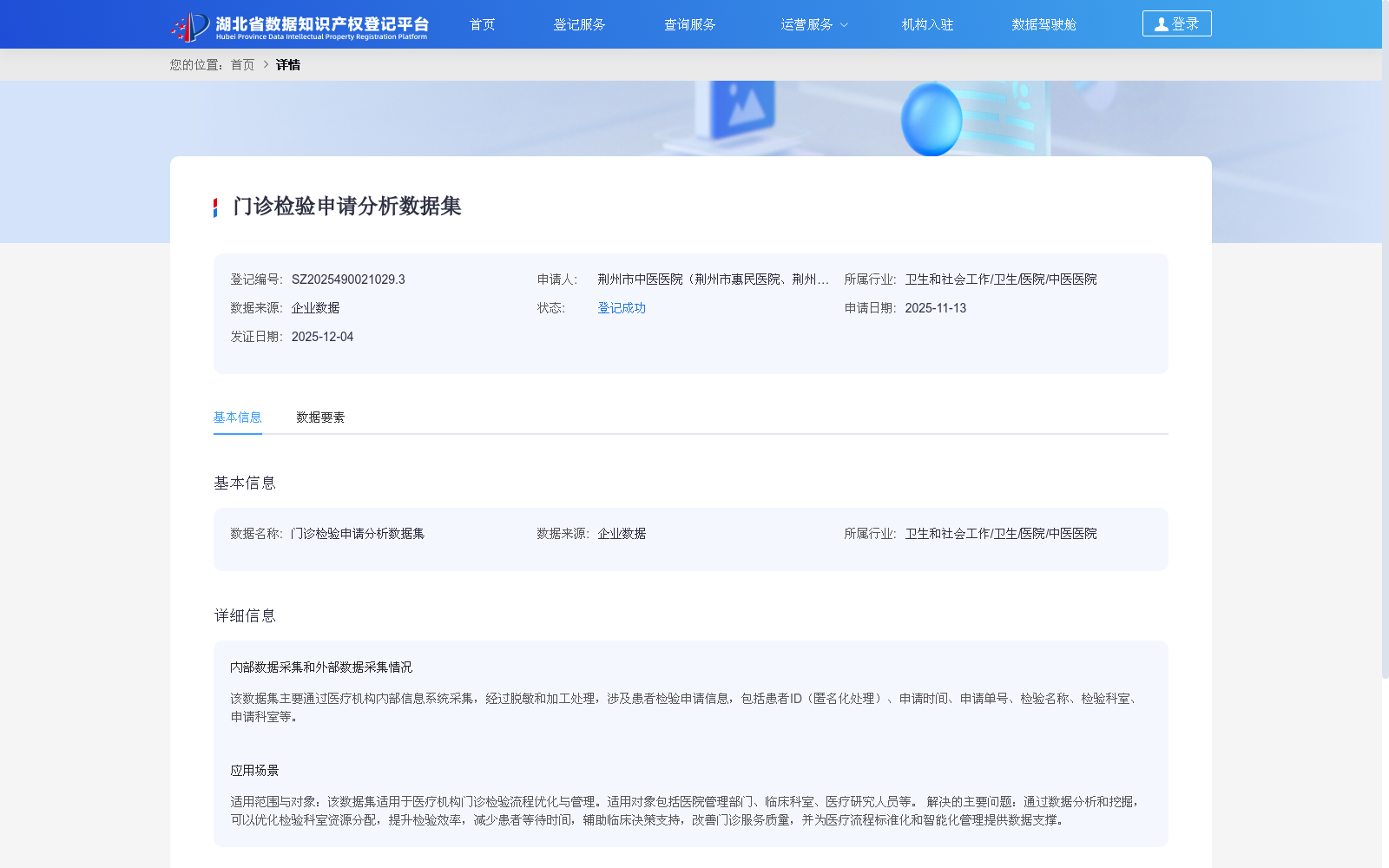
Task: Click 详情 in the breadcrumb
Action: click(x=288, y=65)
